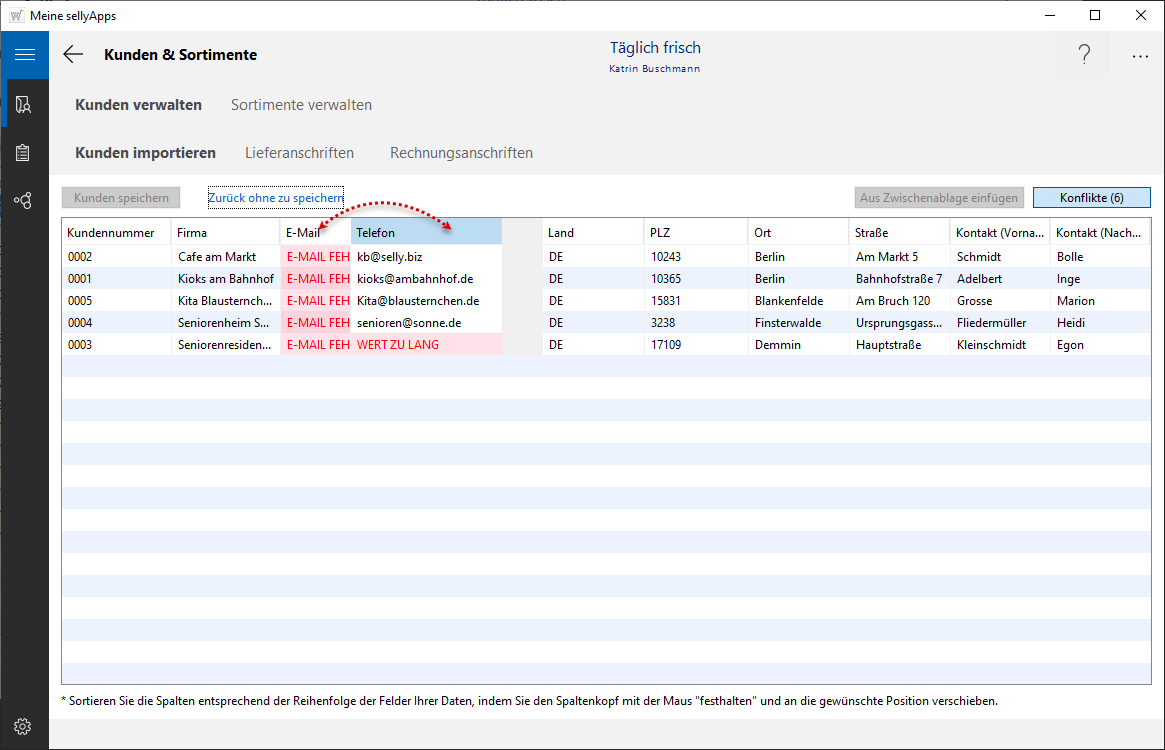
Task: Open the three-dot more options menu
Action: (x=1140, y=57)
